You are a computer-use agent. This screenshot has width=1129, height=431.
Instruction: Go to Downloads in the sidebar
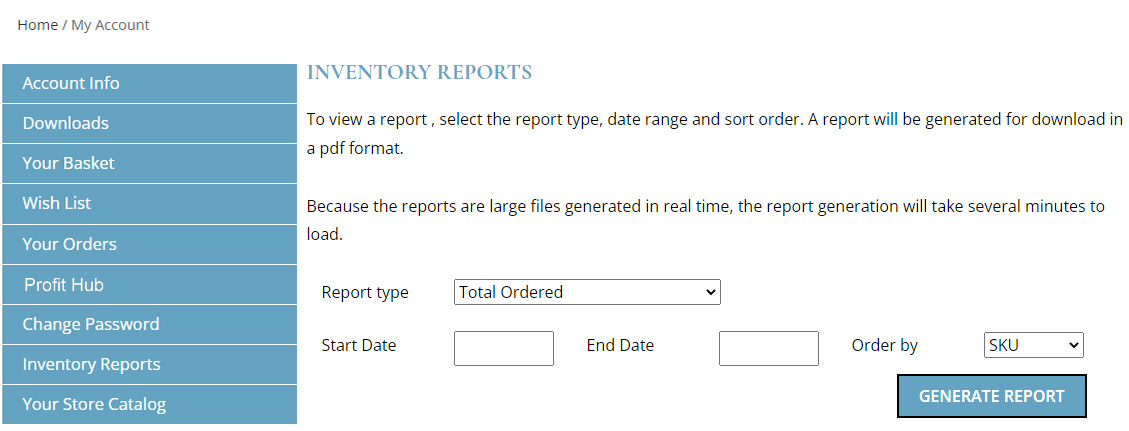coord(150,123)
